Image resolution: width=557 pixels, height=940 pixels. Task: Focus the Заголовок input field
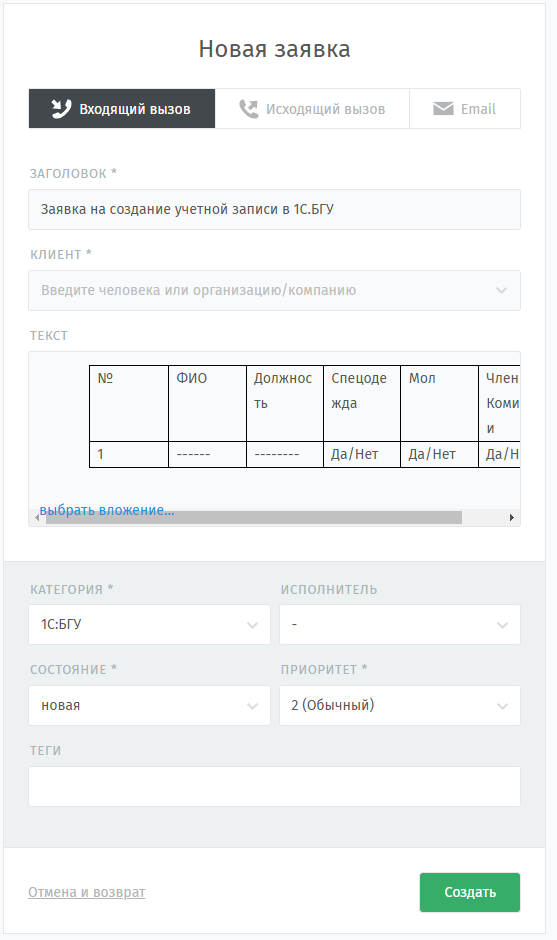[x=275, y=209]
